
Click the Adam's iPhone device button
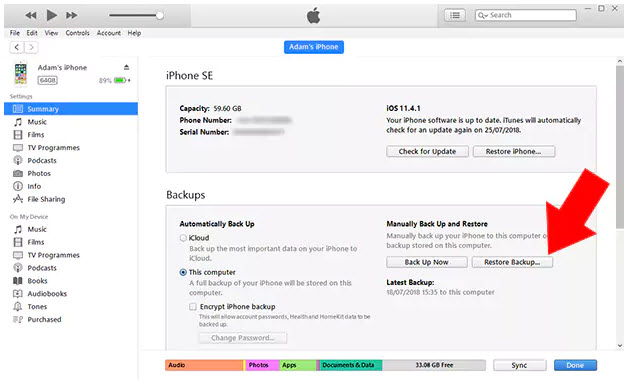[313, 47]
